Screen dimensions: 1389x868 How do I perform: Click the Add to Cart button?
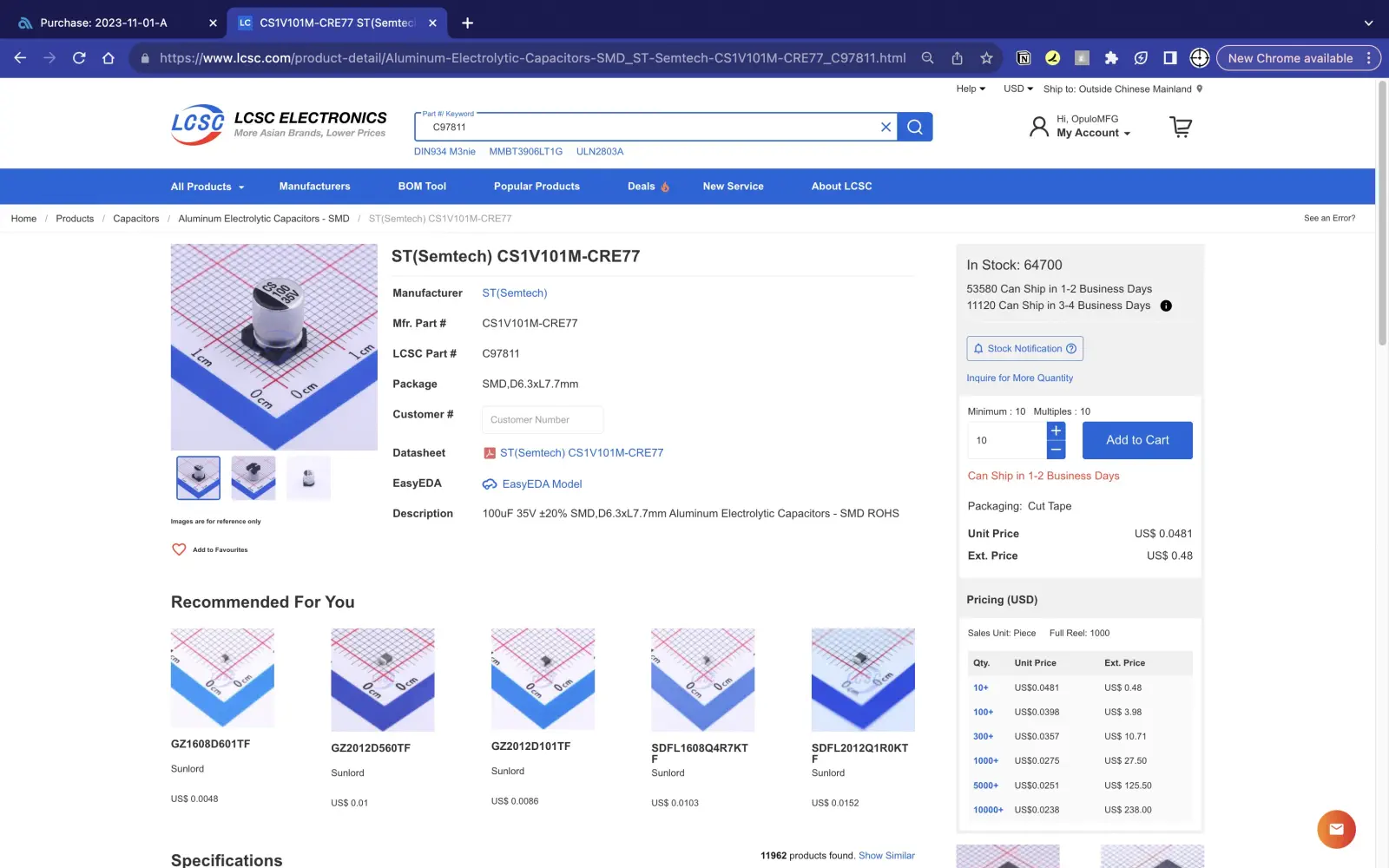pos(1136,440)
